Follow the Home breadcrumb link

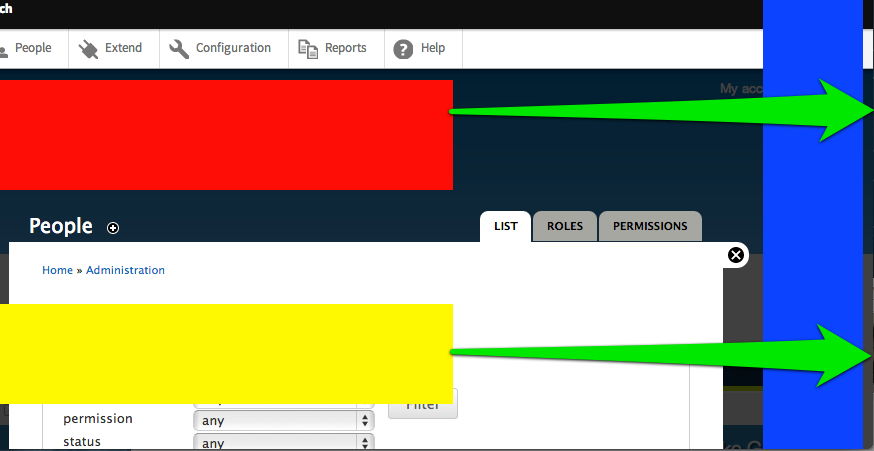(57, 270)
